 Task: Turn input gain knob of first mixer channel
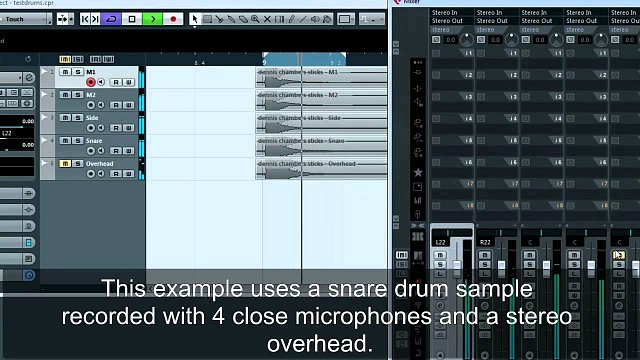[467, 40]
